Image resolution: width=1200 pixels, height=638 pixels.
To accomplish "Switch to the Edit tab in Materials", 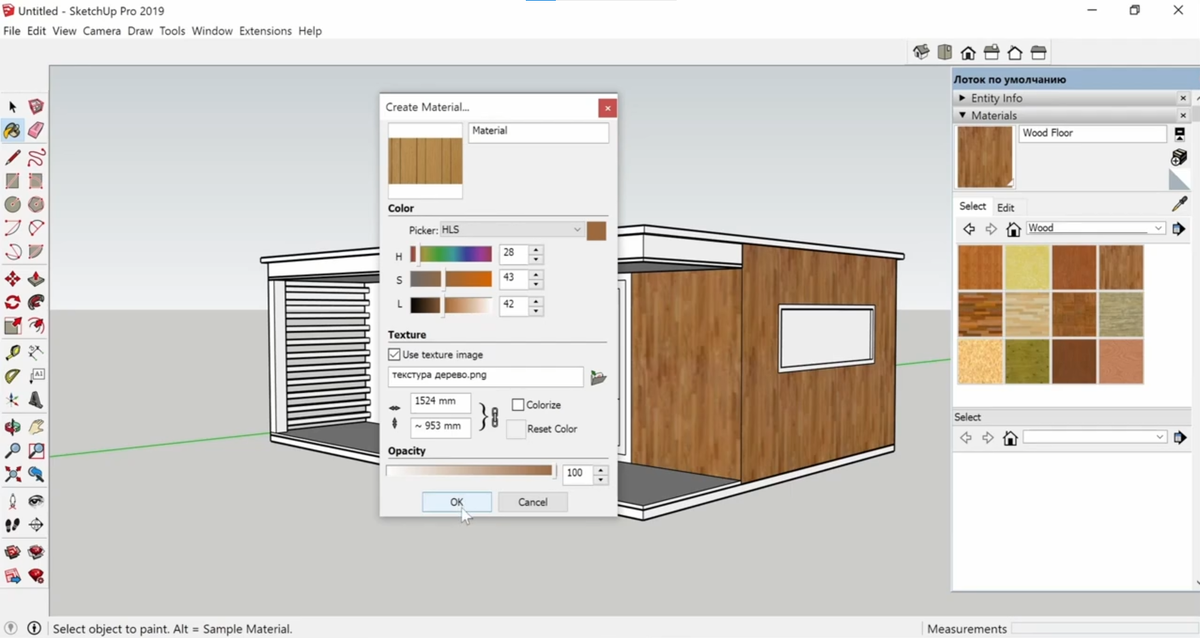I will [1007, 206].
